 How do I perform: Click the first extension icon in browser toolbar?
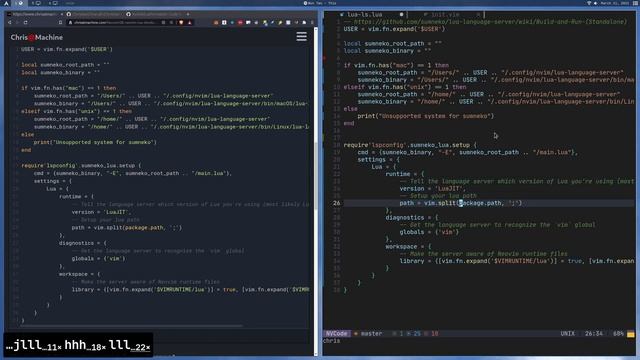[x=216, y=22]
